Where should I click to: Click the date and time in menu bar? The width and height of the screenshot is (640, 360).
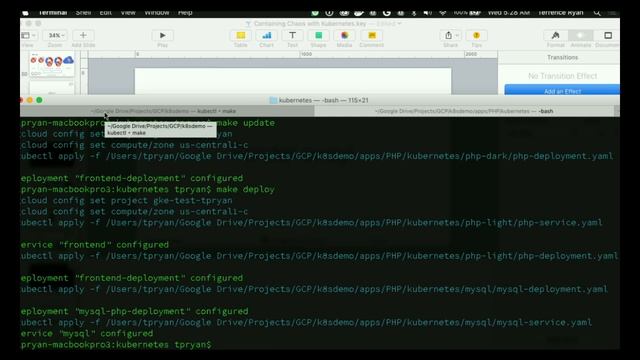coord(509,13)
